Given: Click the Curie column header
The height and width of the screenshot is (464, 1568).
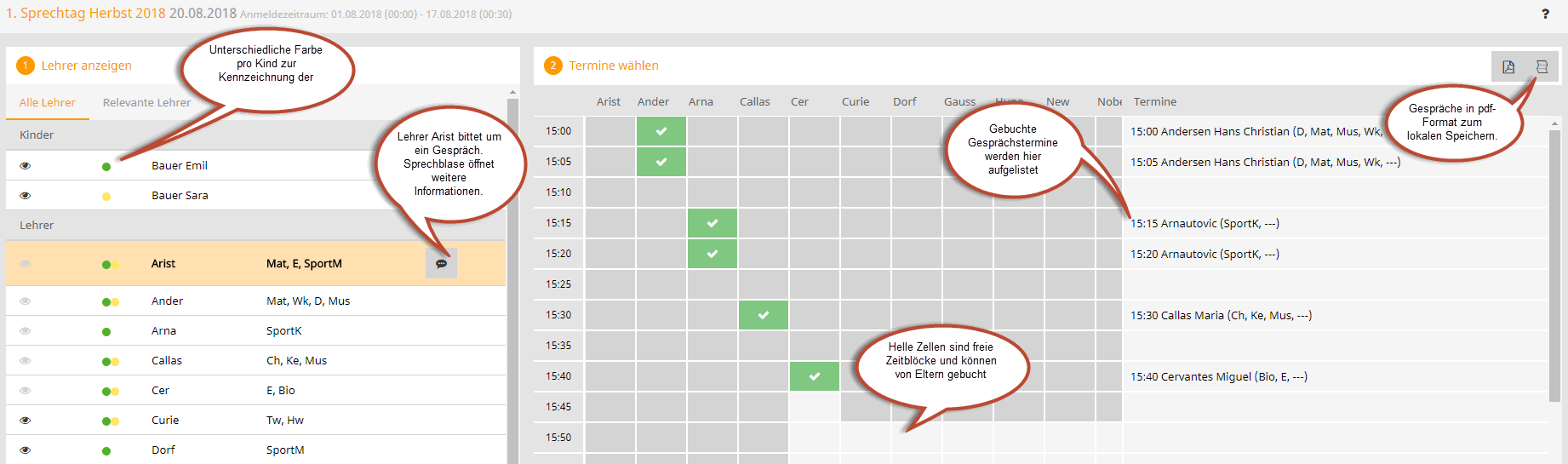Looking at the screenshot, I should [856, 101].
